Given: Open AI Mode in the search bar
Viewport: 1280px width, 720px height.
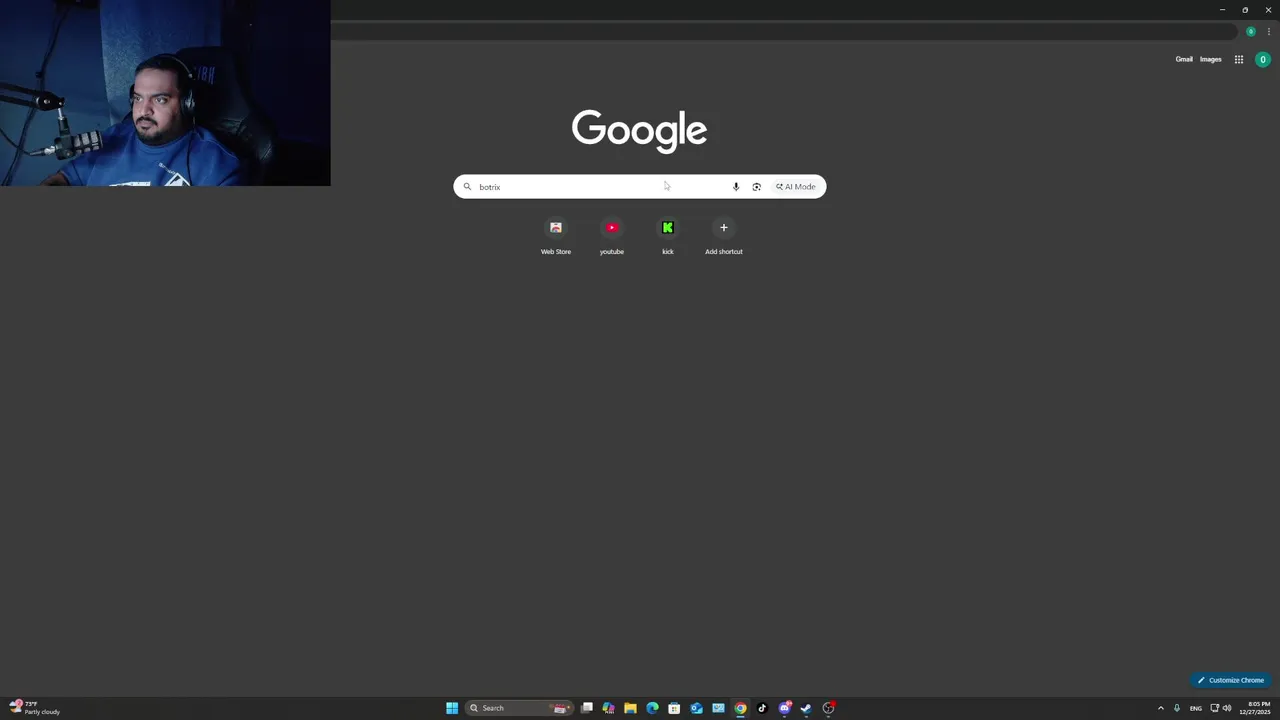Looking at the screenshot, I should pyautogui.click(x=796, y=187).
